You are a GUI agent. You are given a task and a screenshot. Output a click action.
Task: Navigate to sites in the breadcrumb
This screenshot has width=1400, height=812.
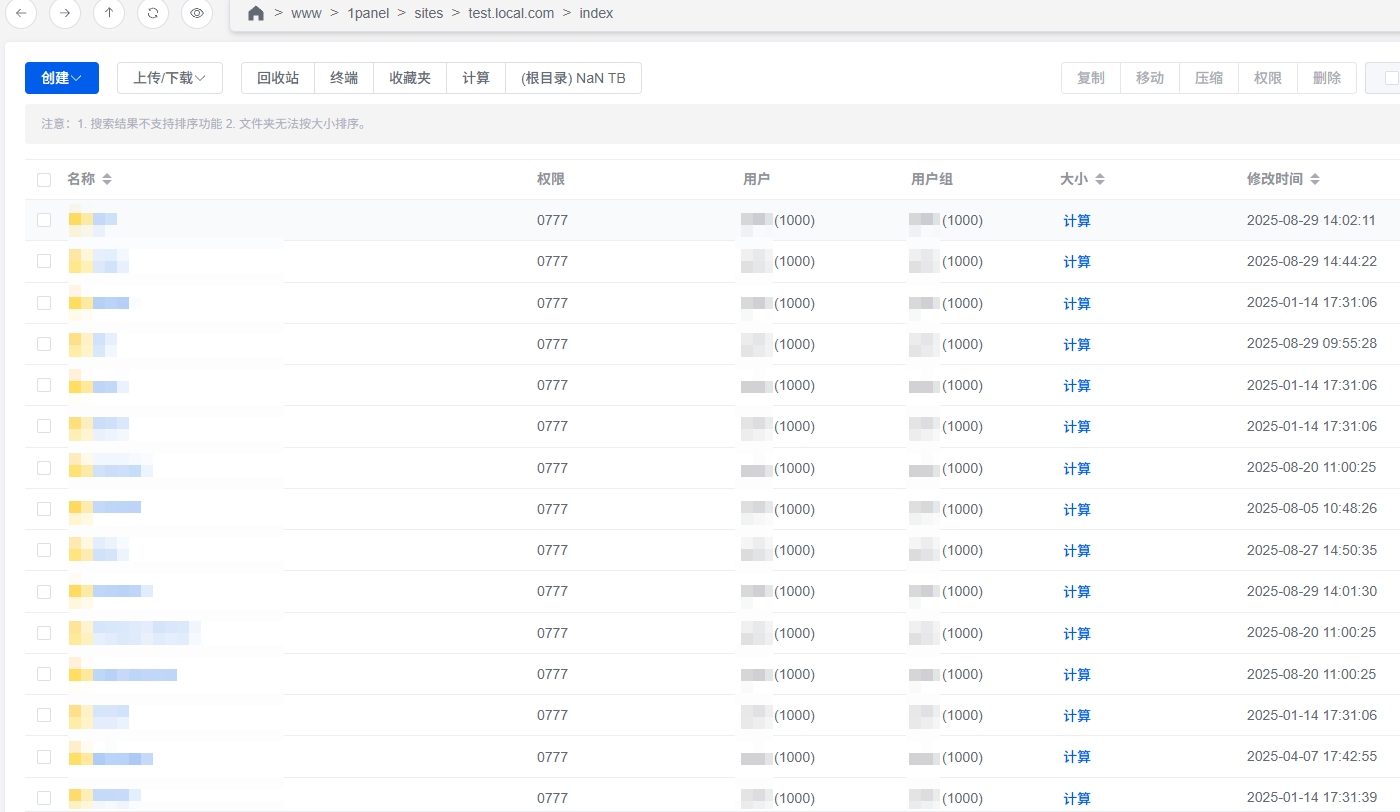pos(429,14)
